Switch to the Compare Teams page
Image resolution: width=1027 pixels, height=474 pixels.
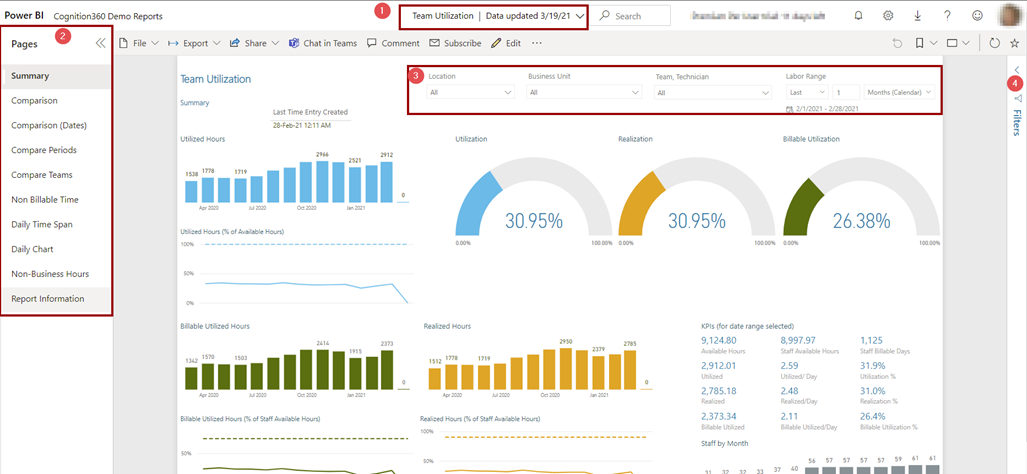click(42, 175)
